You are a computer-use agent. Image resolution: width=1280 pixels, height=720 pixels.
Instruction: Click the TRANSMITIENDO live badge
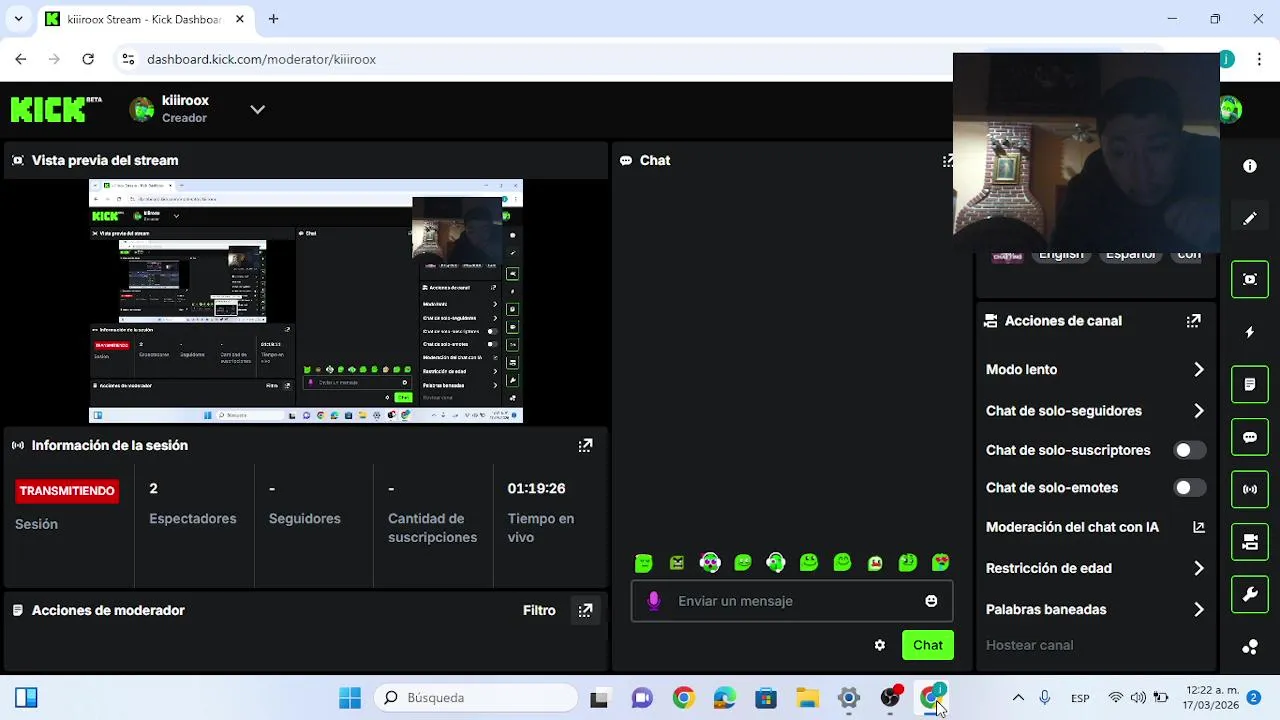tap(67, 491)
